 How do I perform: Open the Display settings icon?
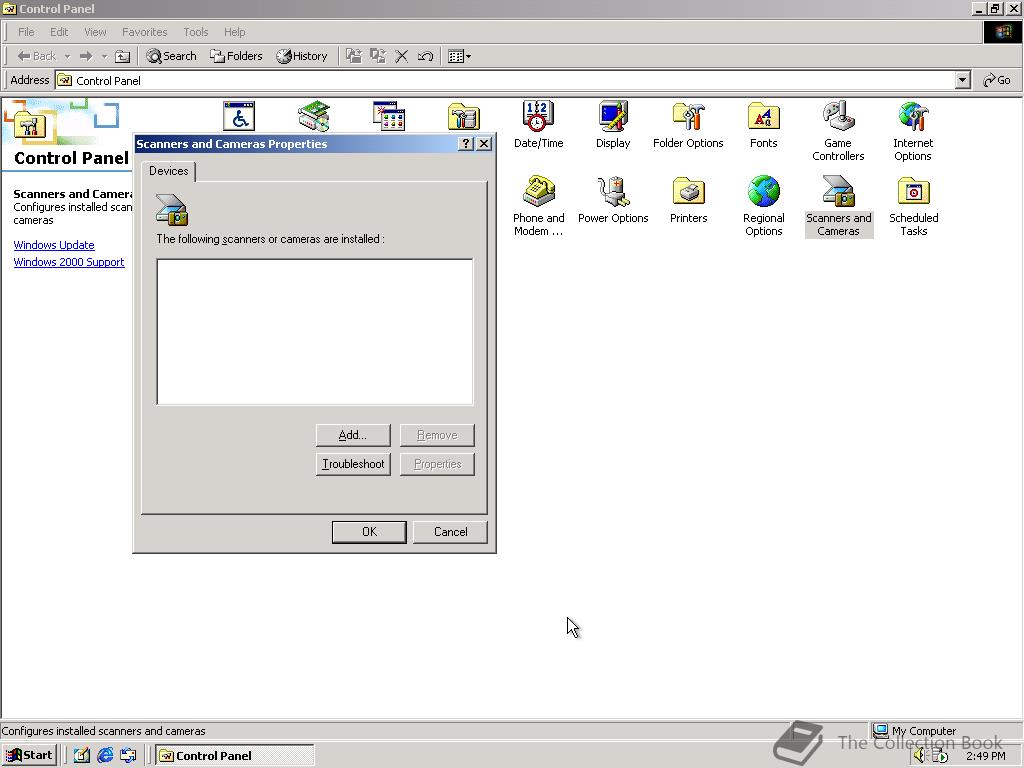coord(613,124)
